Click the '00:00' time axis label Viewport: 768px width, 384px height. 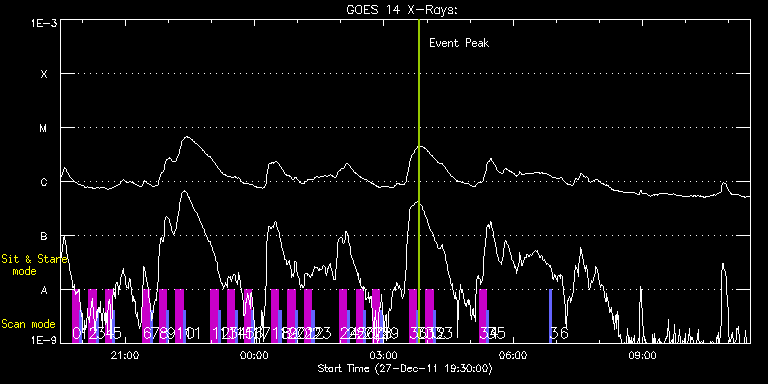click(255, 355)
